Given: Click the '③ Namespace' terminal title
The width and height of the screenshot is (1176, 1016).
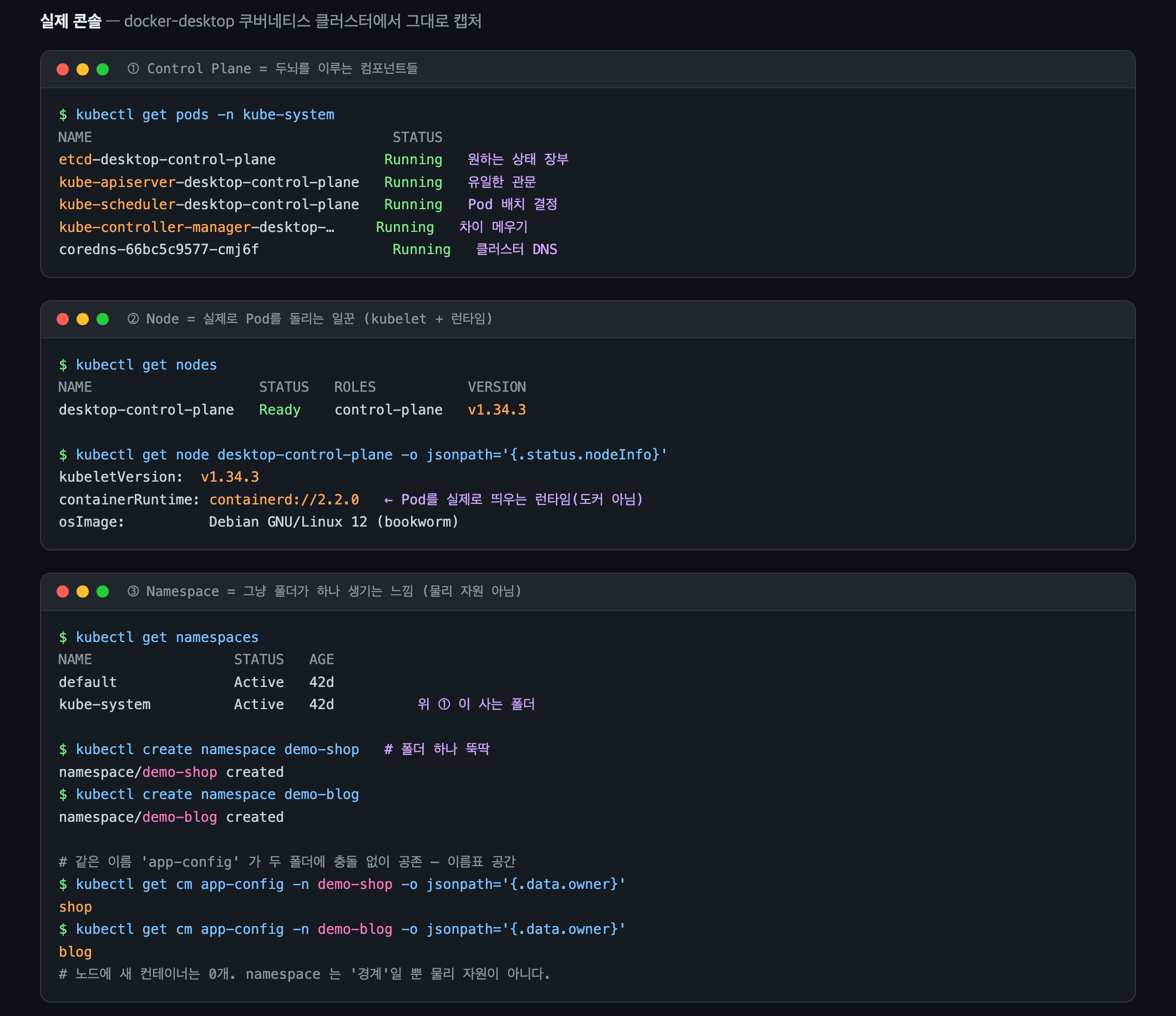Looking at the screenshot, I should (x=324, y=592).
